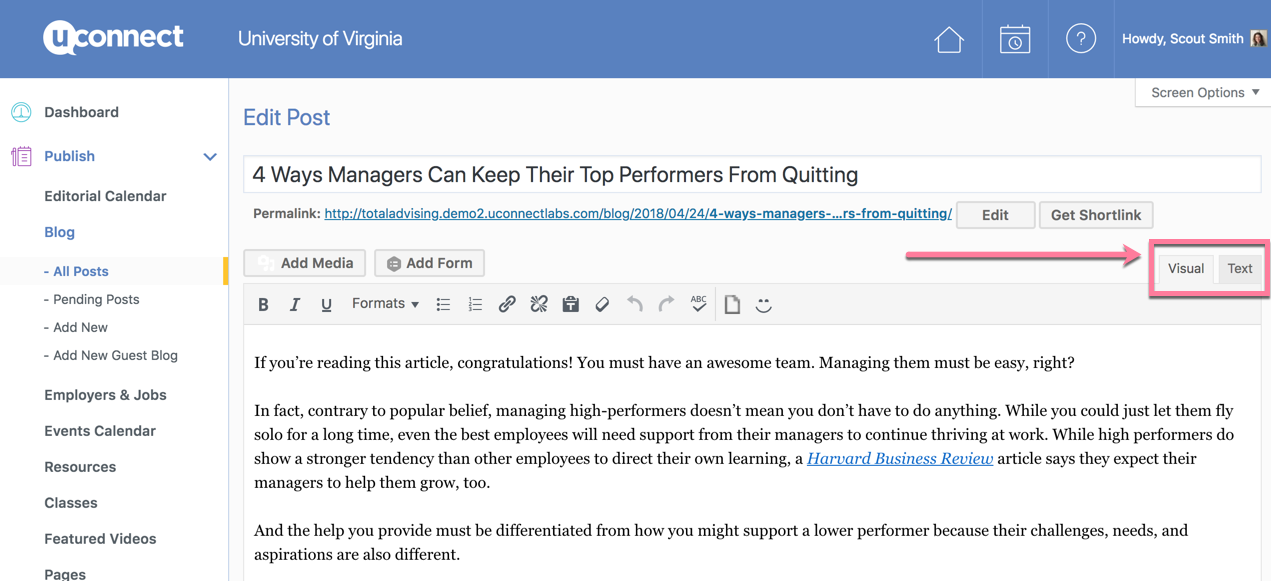The width and height of the screenshot is (1271, 581).
Task: Click the insert link icon
Action: [507, 304]
